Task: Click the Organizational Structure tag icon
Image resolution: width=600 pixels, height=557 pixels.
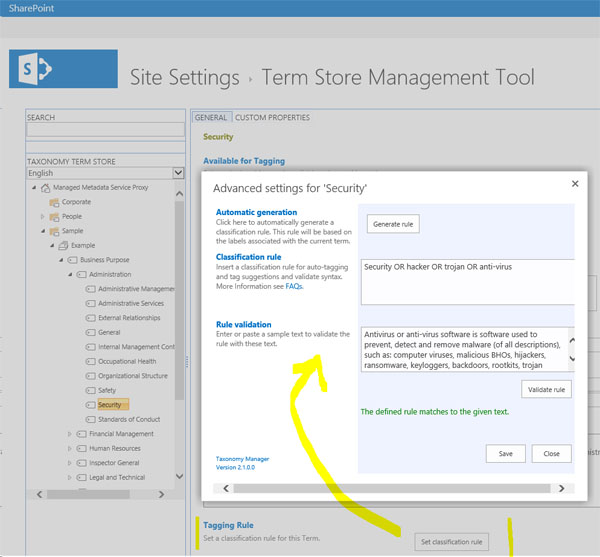Action: click(x=90, y=376)
